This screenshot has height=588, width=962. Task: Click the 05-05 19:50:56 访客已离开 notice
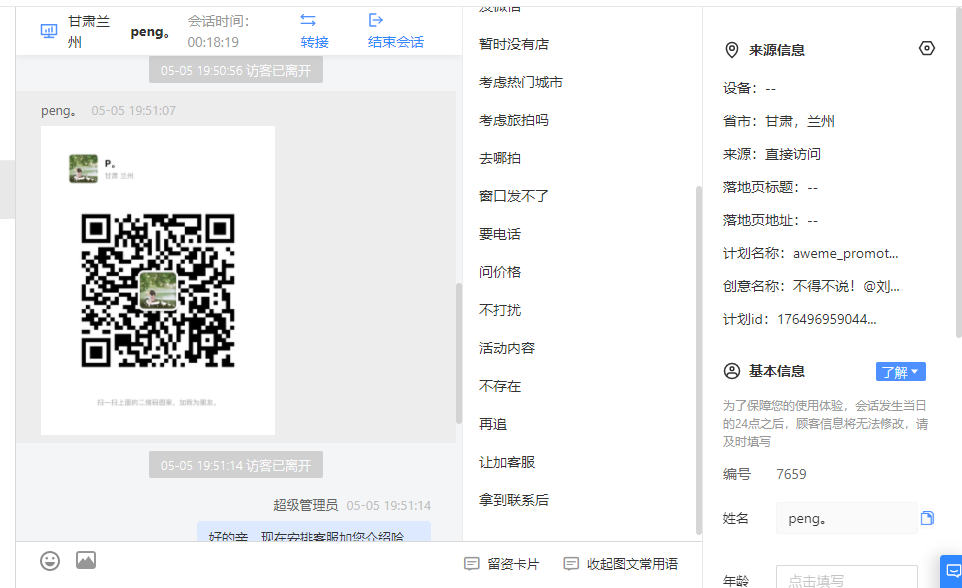point(236,71)
